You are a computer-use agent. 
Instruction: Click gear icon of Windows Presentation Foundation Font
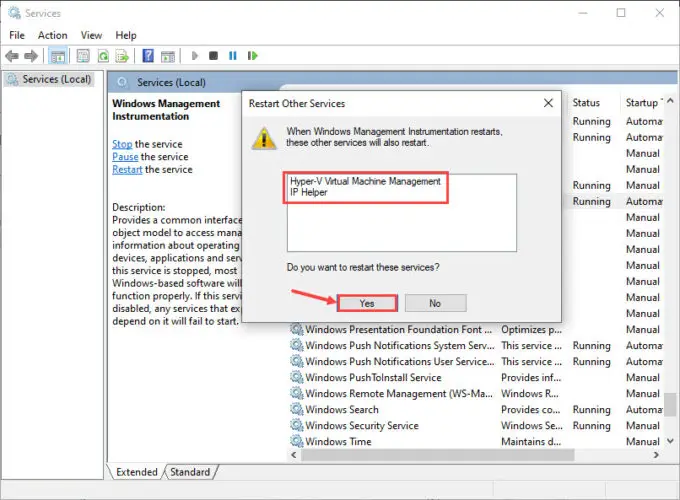pyautogui.click(x=297, y=330)
